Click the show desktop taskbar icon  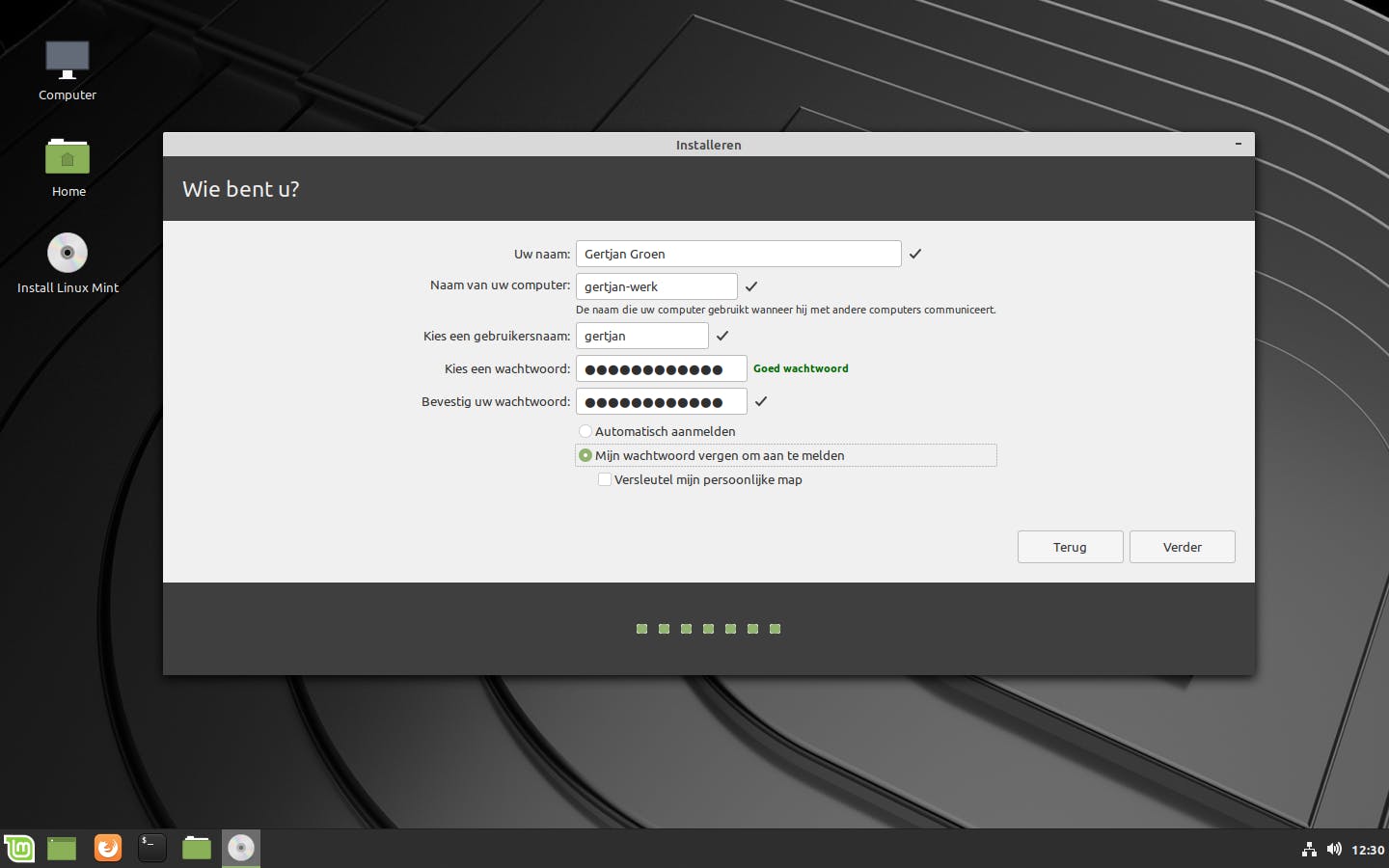[x=63, y=848]
